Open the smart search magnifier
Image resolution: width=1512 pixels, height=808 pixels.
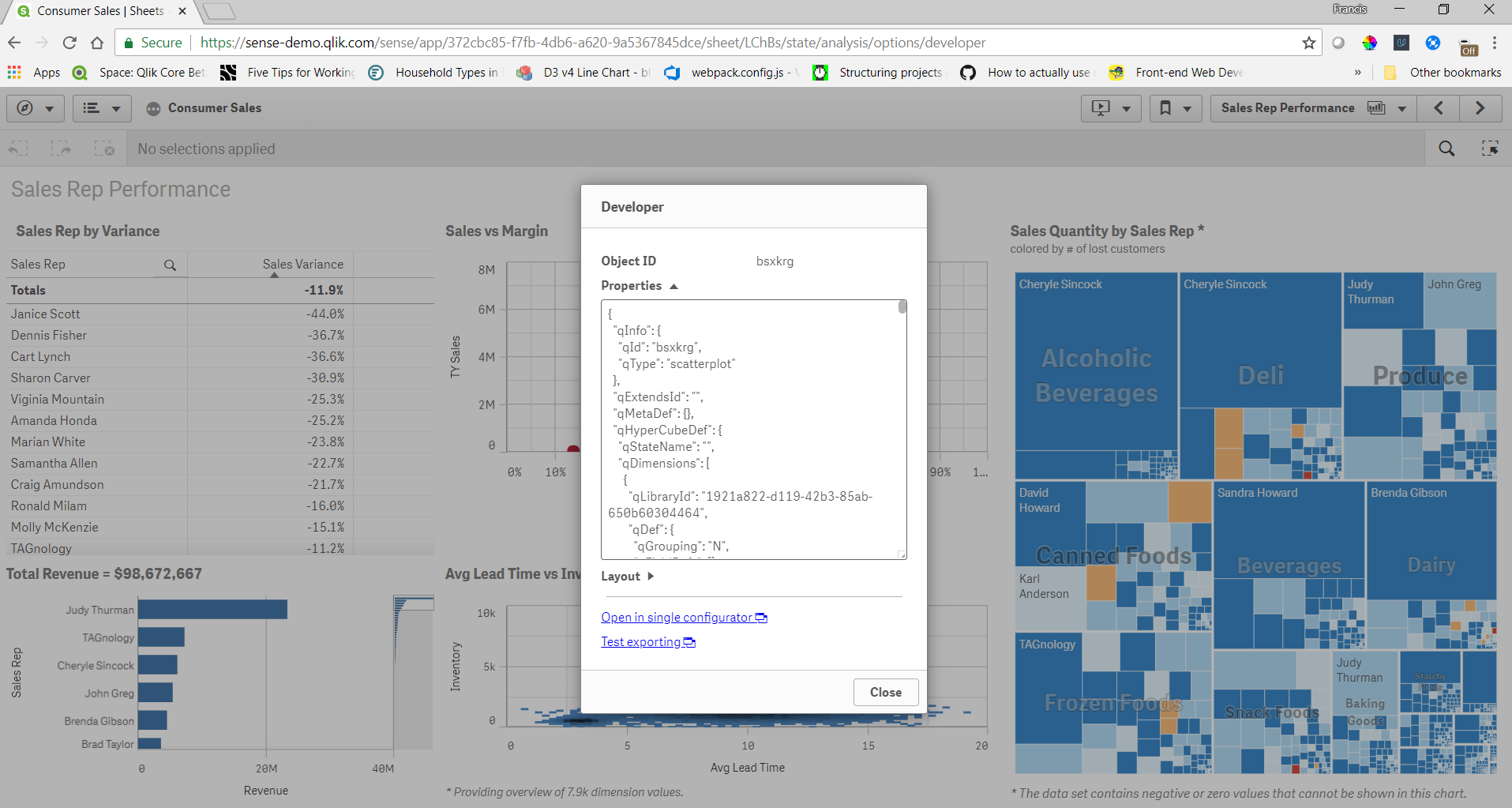[x=1446, y=148]
